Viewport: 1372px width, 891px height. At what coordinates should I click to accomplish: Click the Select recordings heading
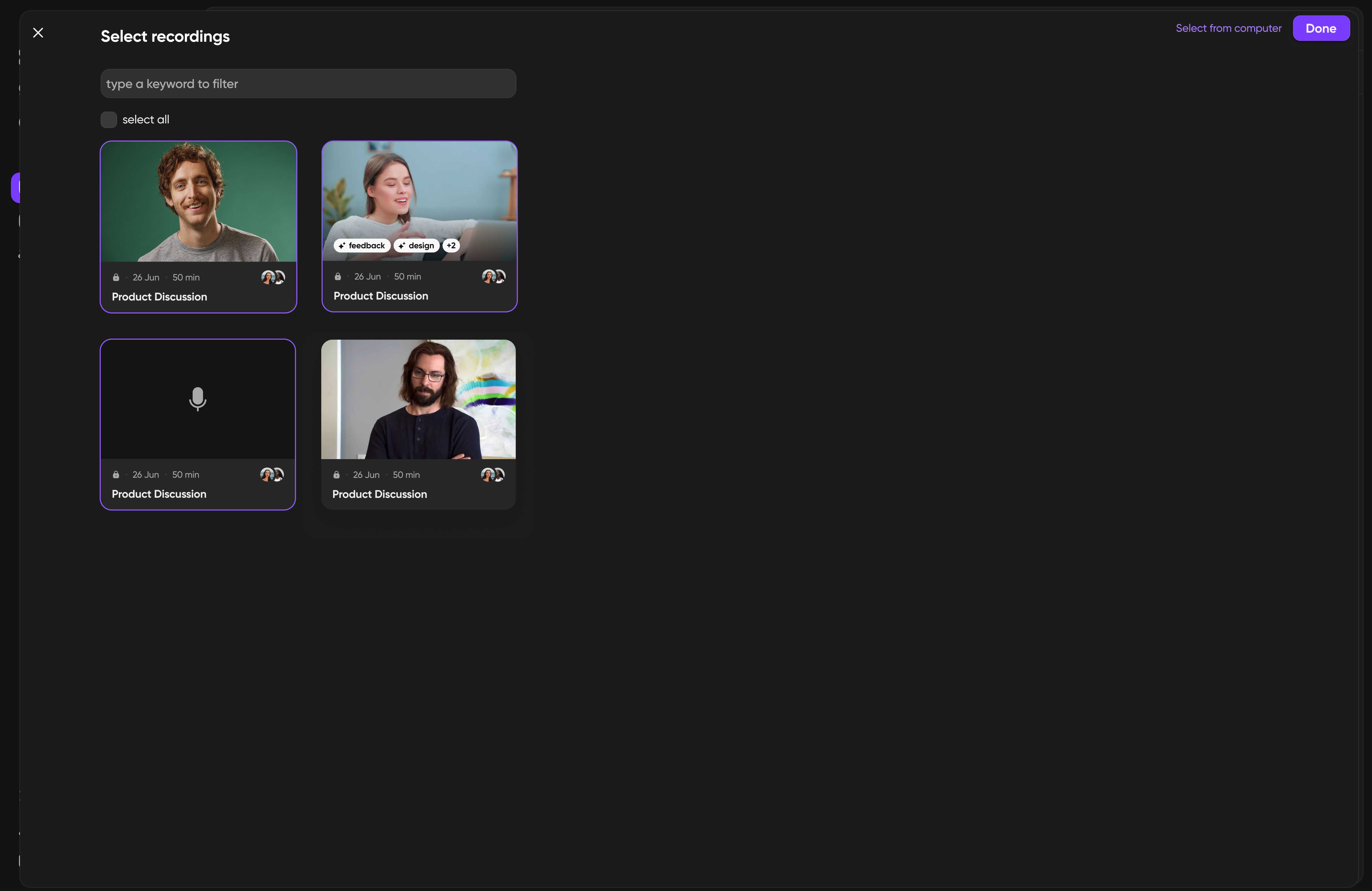(x=165, y=36)
